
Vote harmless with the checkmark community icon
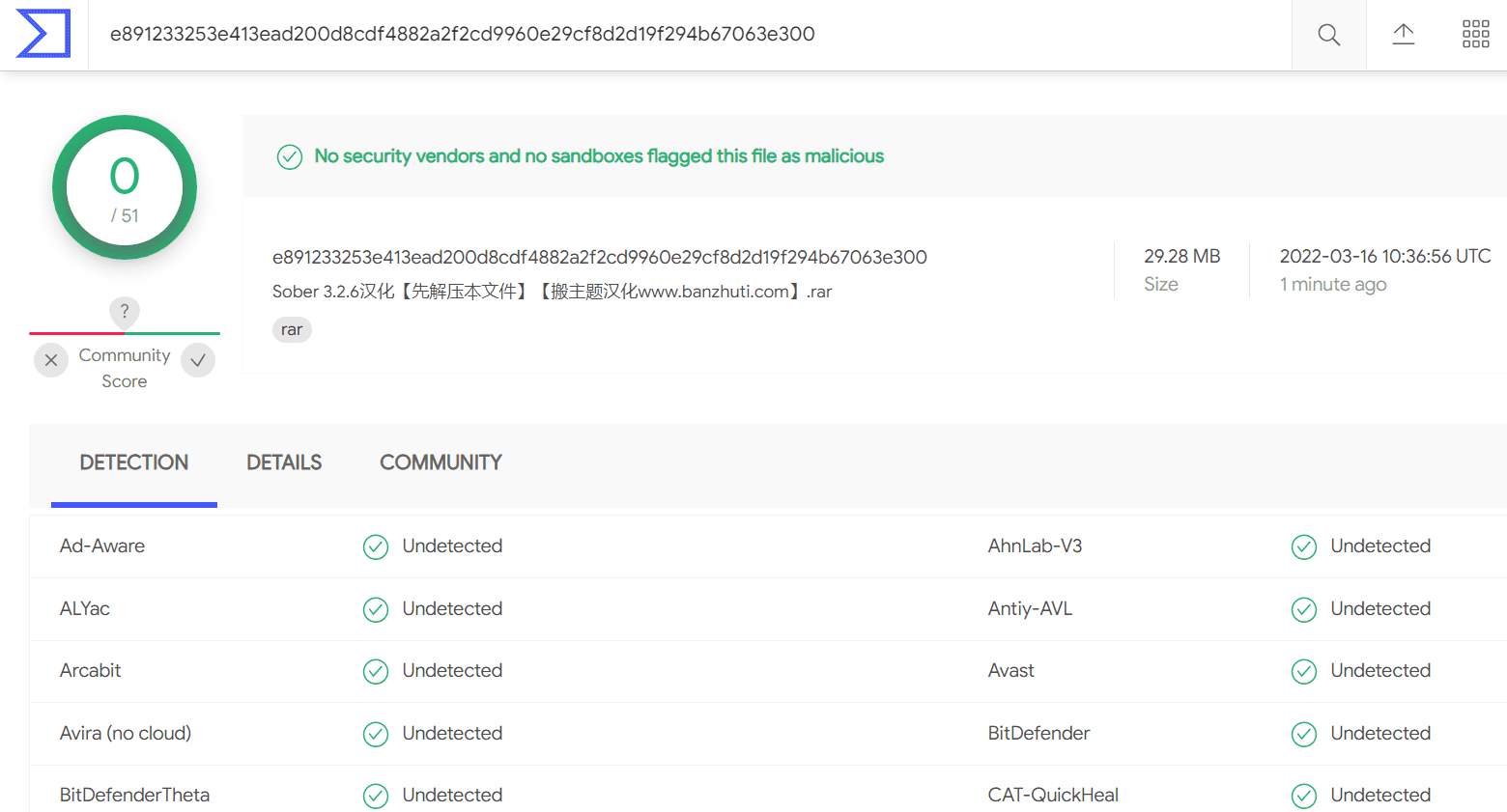(x=198, y=360)
